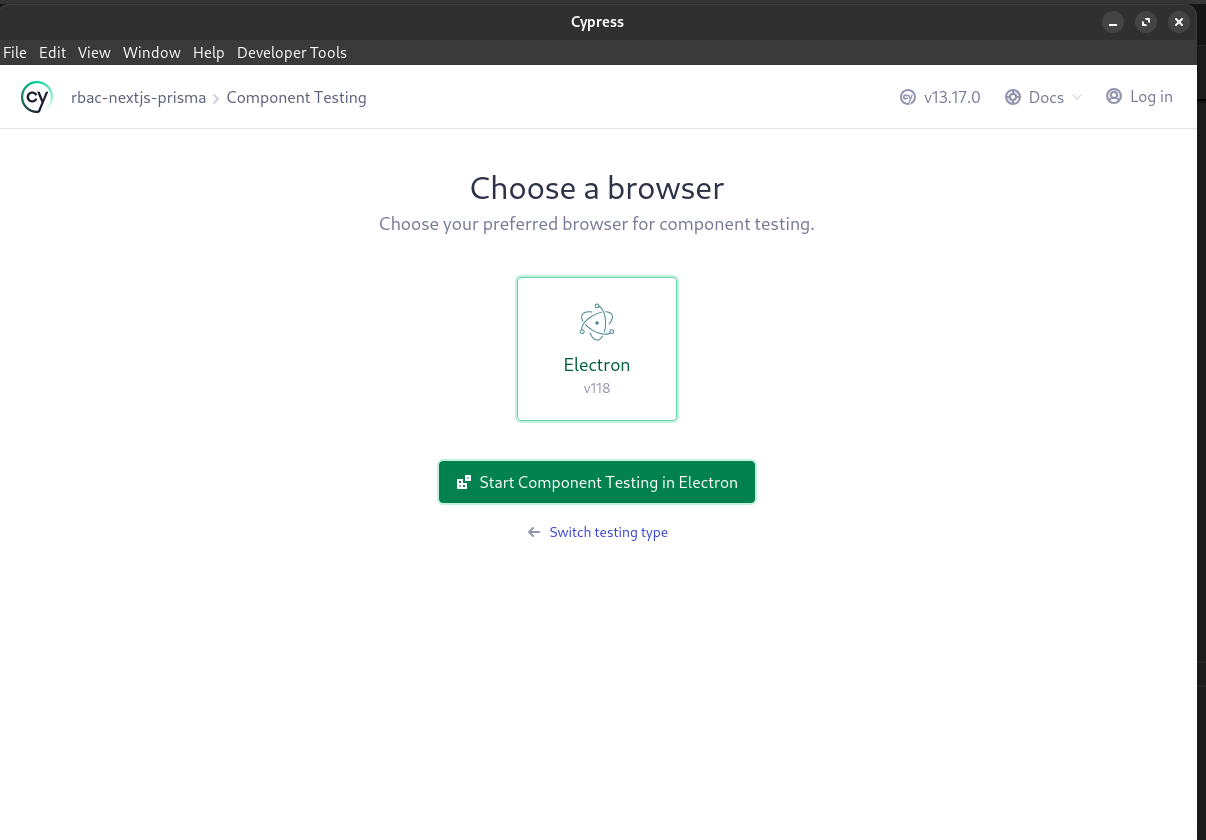Follow the Switch testing type link

(609, 532)
